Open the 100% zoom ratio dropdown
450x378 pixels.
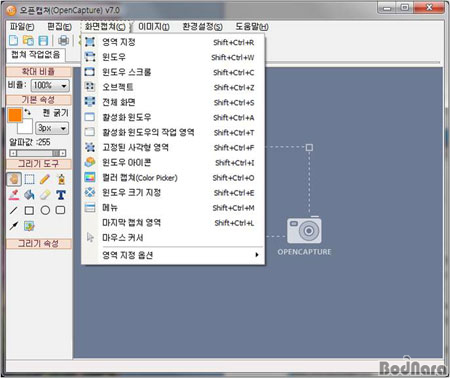coord(50,85)
